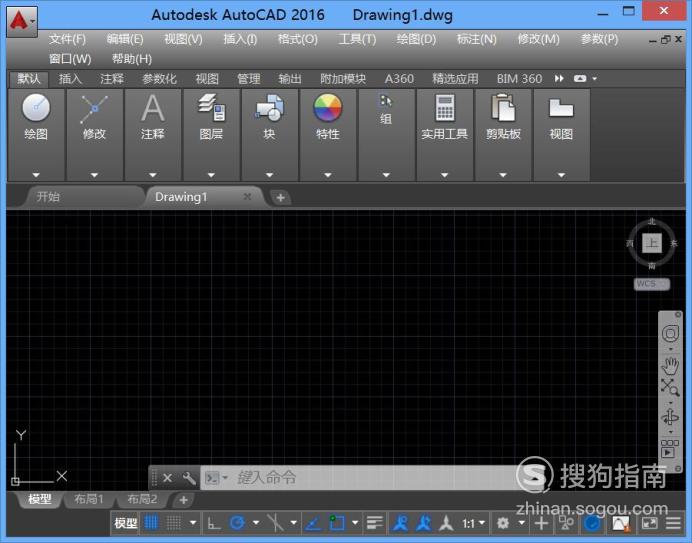This screenshot has width=692, height=543.
Task: Expand the object snap options arrow
Action: [355, 523]
